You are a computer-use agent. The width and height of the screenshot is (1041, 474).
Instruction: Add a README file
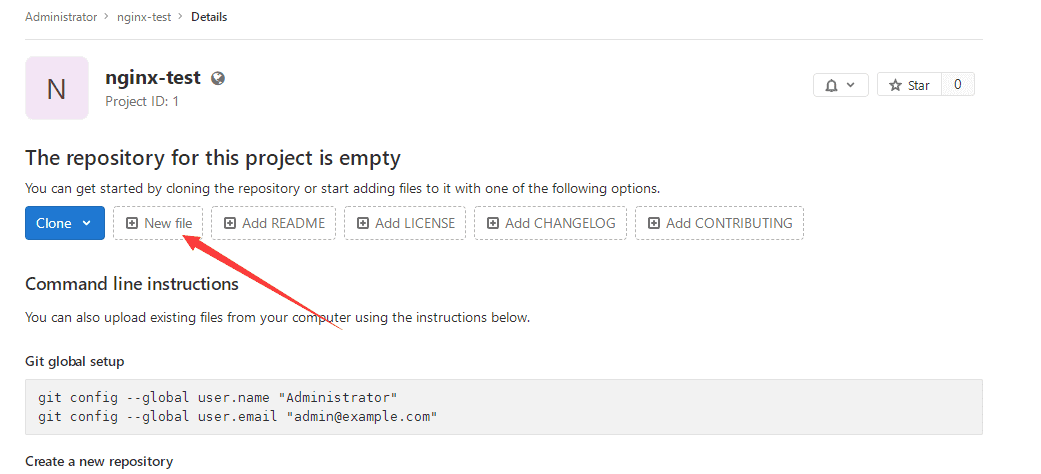[274, 223]
